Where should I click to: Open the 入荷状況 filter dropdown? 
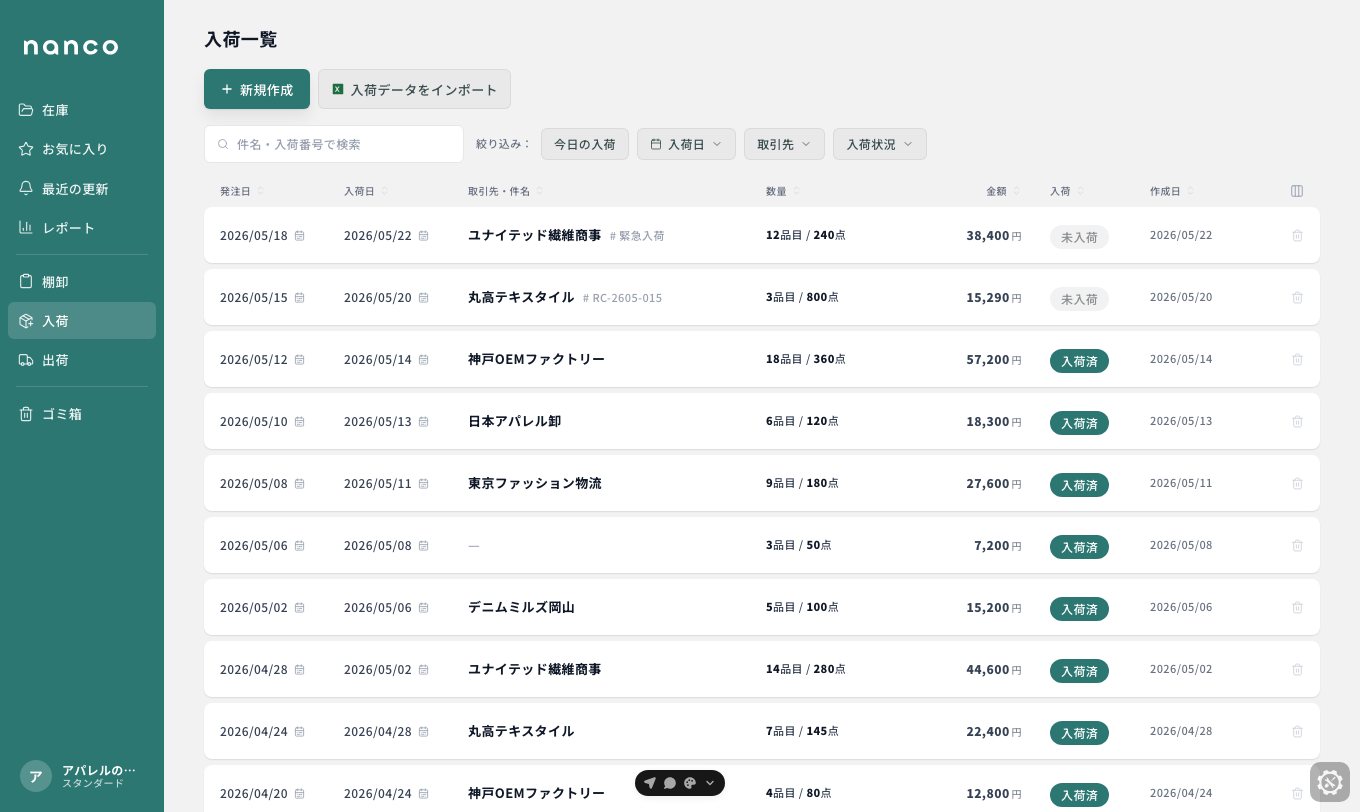point(880,144)
